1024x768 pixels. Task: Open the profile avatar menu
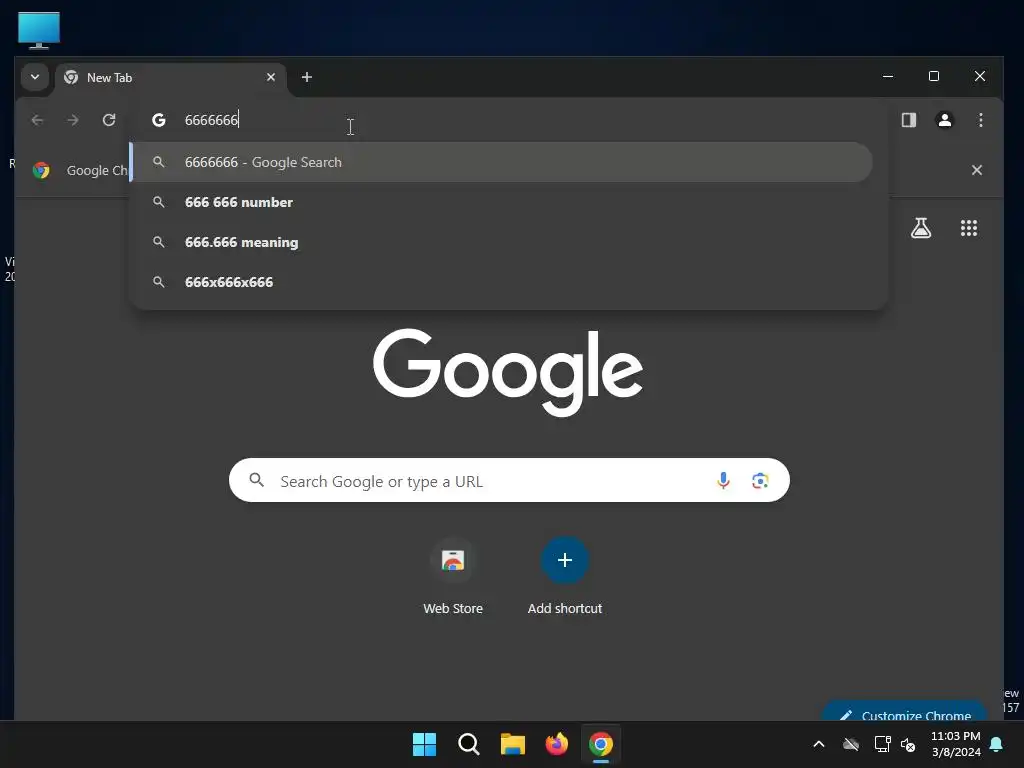(944, 120)
